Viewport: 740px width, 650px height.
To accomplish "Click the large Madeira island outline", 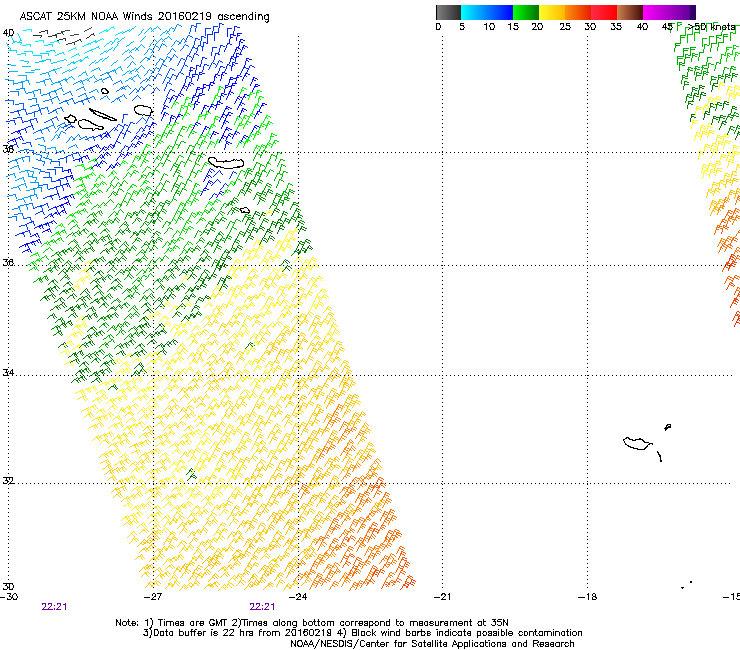I will tap(637, 444).
